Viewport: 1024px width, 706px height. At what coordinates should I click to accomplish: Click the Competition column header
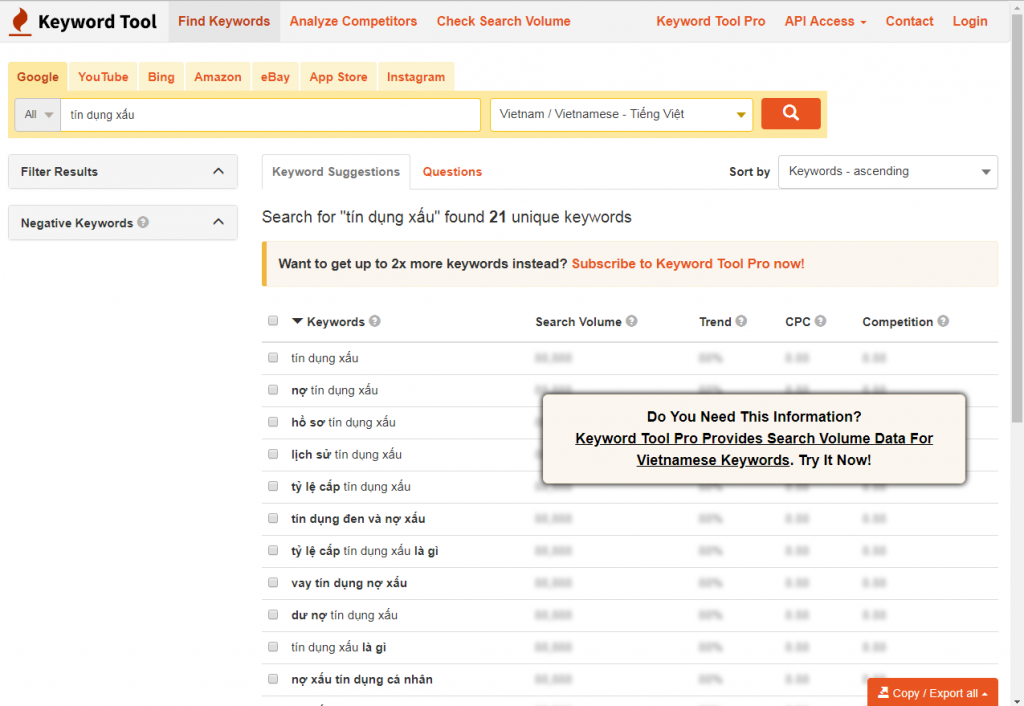897,321
